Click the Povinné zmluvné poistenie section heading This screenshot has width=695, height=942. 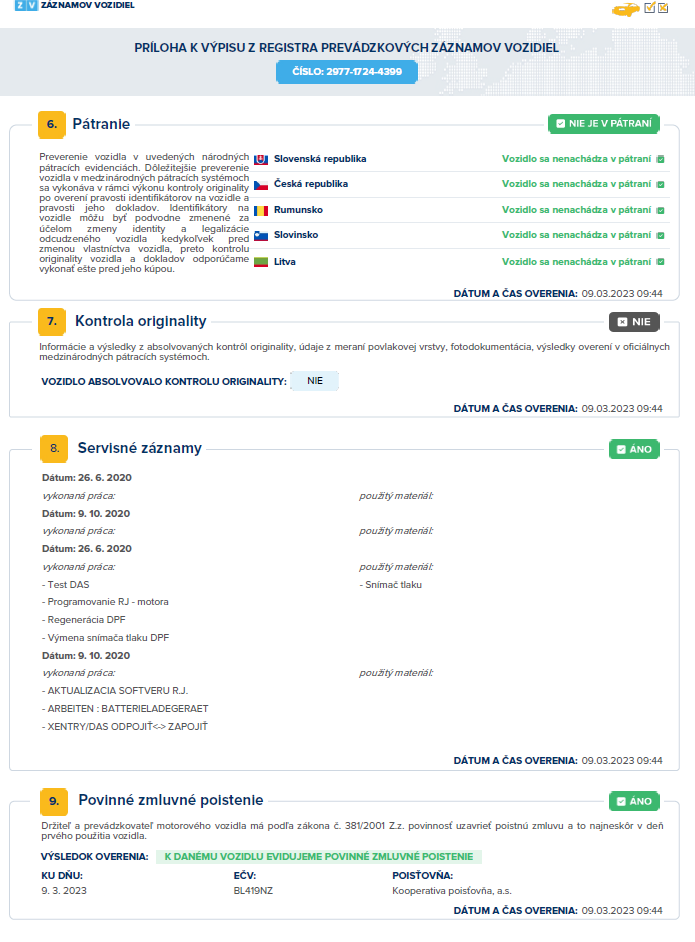(x=171, y=800)
